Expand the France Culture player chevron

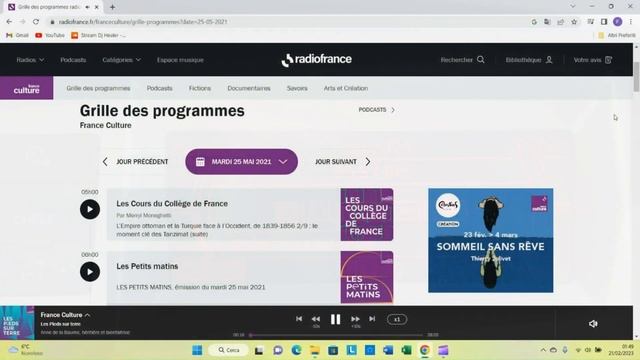87,315
